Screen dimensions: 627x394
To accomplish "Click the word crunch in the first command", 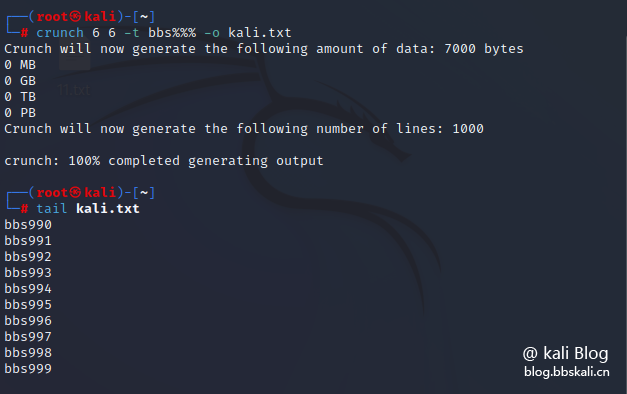I will coord(60,33).
